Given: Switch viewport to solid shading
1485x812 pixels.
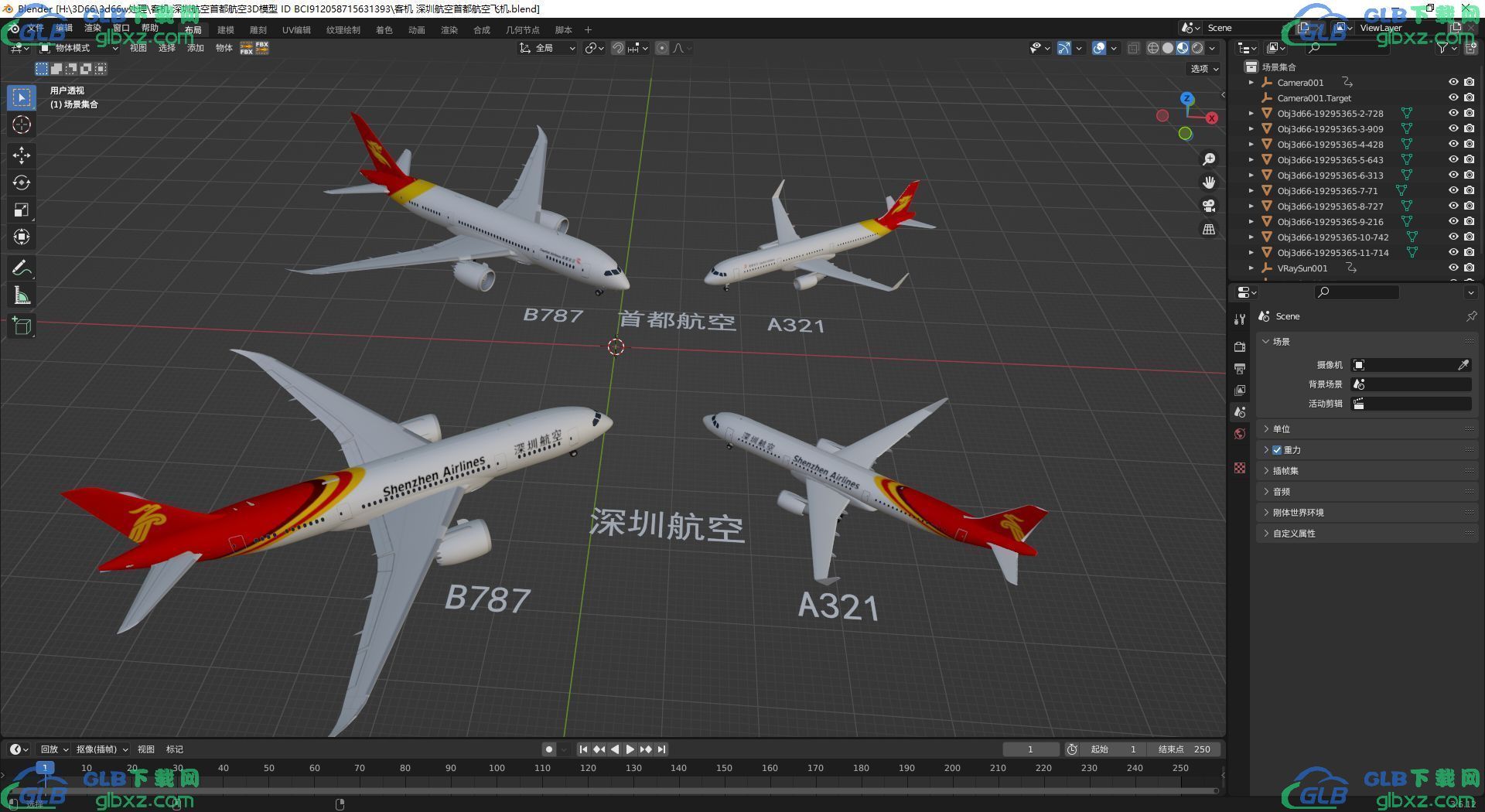Looking at the screenshot, I should tap(1168, 48).
